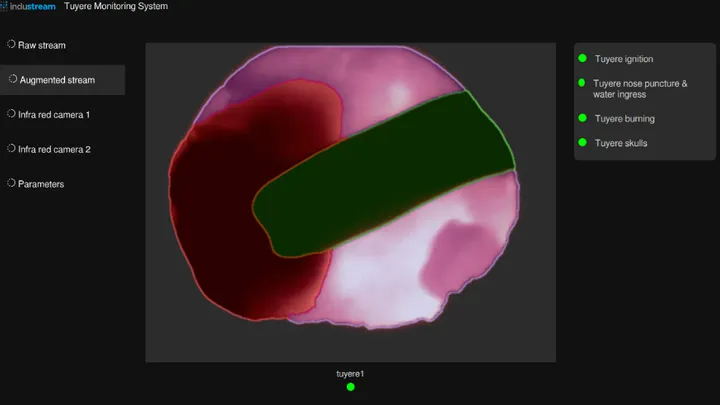Click the green Tuyere ignition status indicator
Screen dimensions: 720x405
pos(582,59)
